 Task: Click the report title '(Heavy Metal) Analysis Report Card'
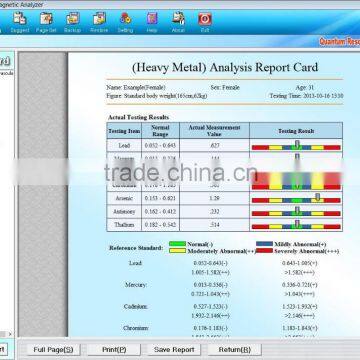click(x=225, y=67)
